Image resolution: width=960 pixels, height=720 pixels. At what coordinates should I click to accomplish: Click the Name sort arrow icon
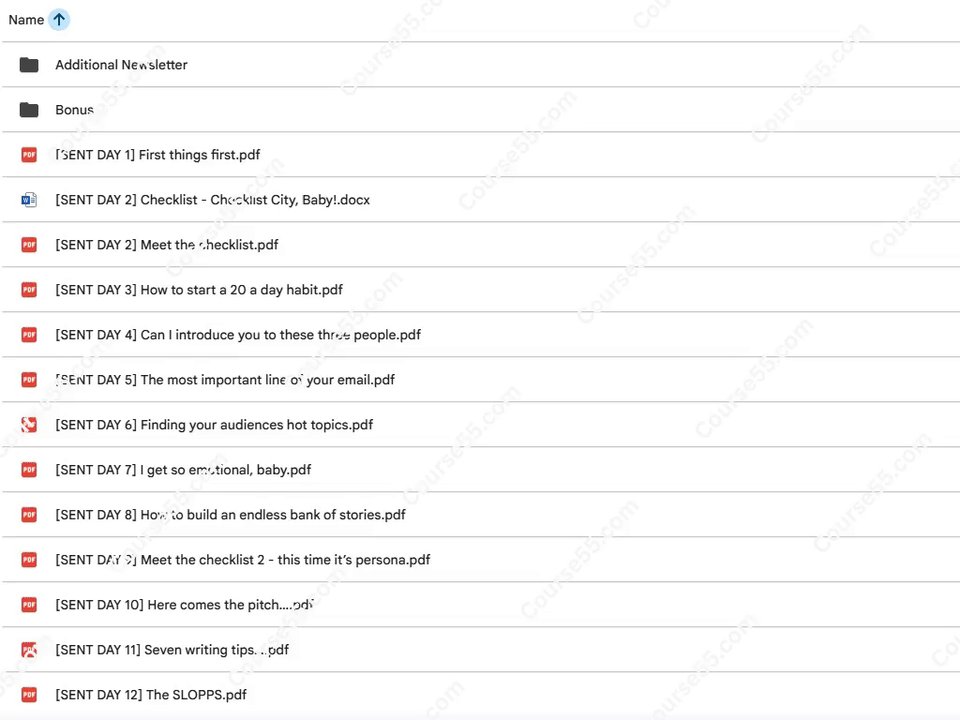click(59, 20)
